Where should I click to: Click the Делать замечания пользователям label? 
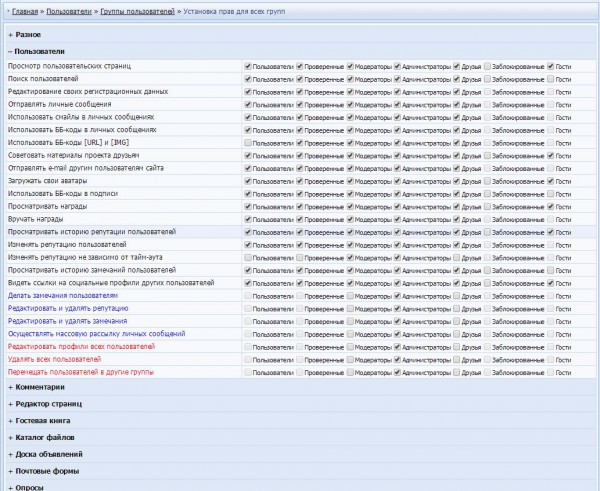coord(63,295)
